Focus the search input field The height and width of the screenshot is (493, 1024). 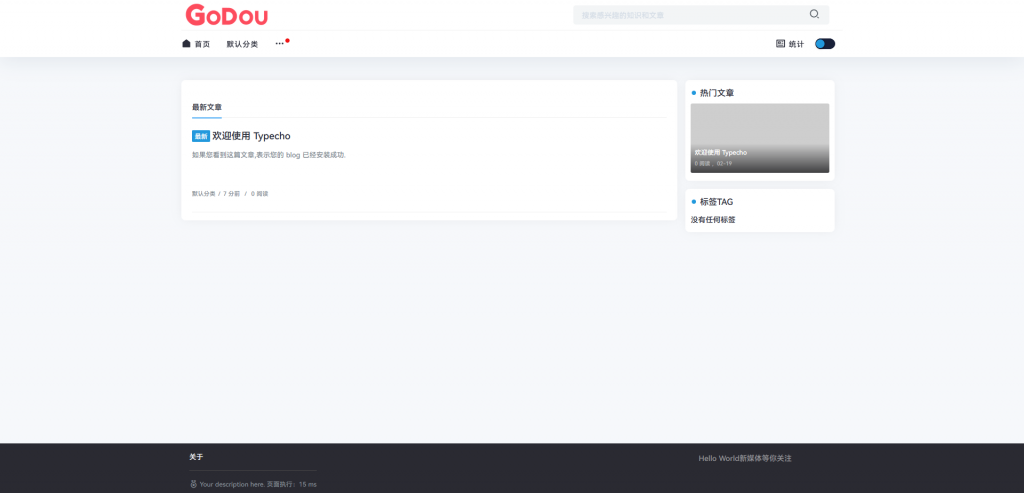(690, 15)
